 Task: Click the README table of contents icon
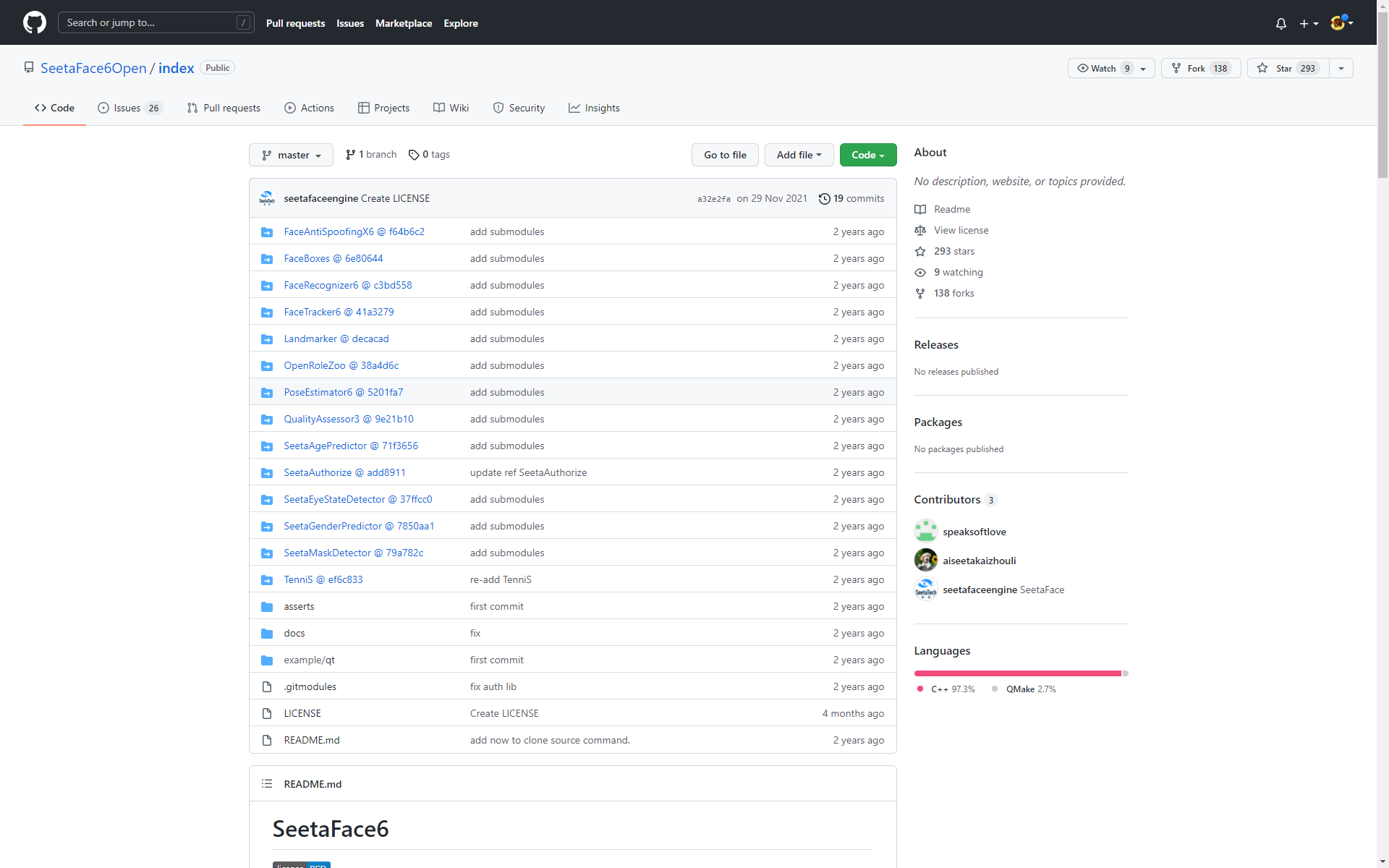point(267,783)
